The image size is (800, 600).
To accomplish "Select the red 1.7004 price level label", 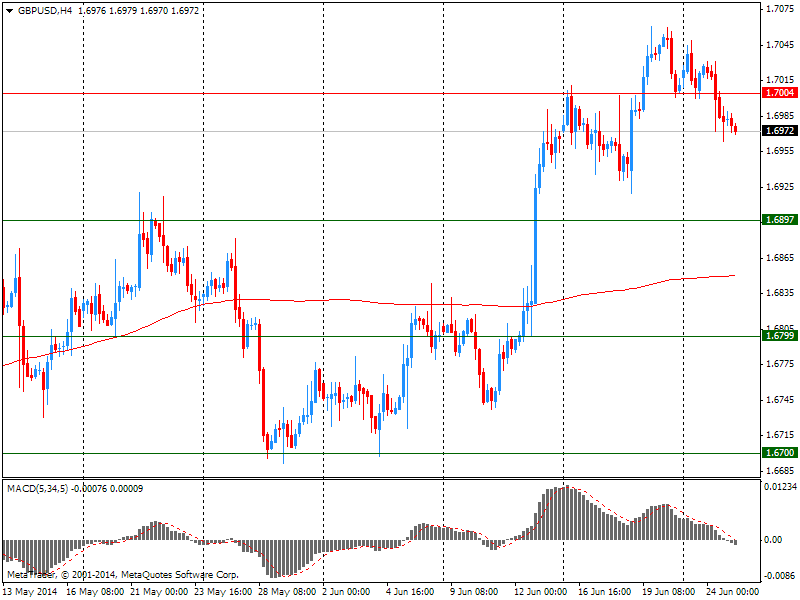I will (x=780, y=92).
